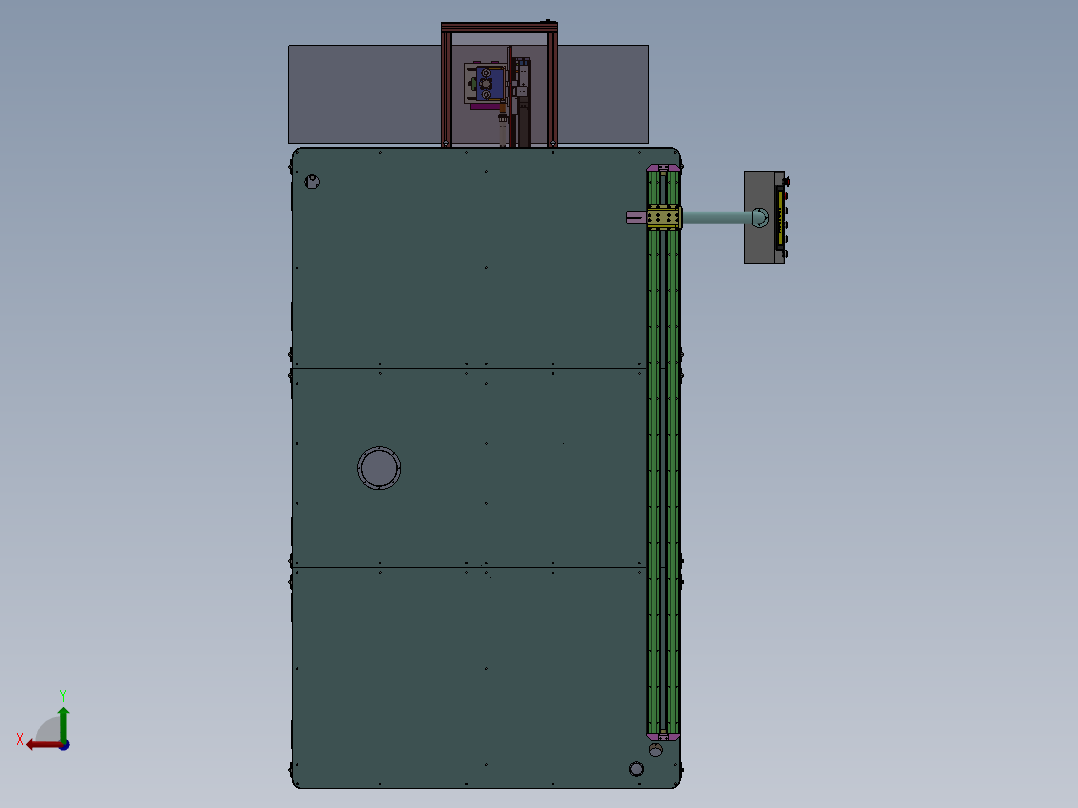Select the red-brown top crossbar of the frame
The image size is (1078, 808).
(499, 27)
